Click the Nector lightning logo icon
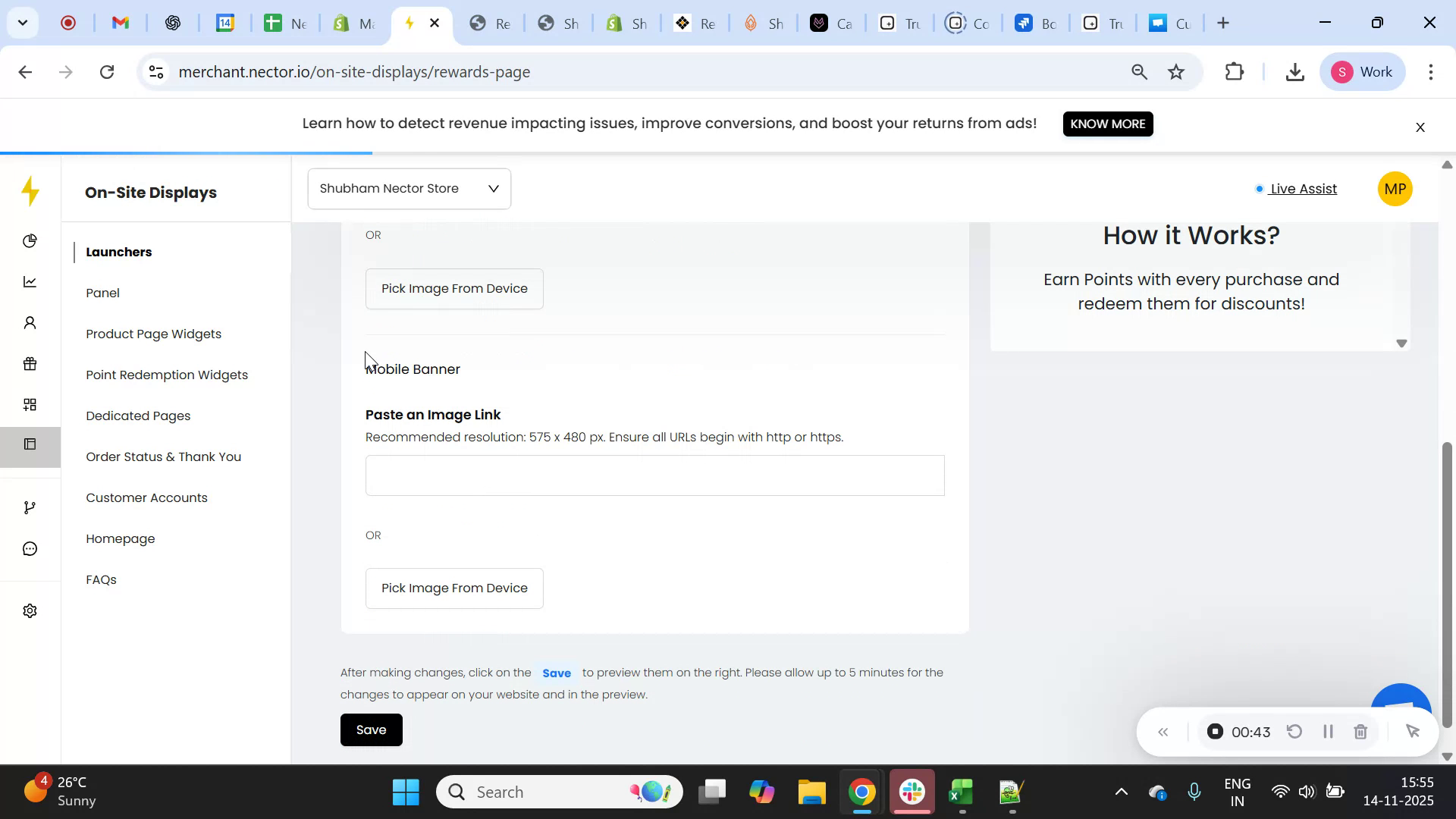1456x819 pixels. coord(30,191)
